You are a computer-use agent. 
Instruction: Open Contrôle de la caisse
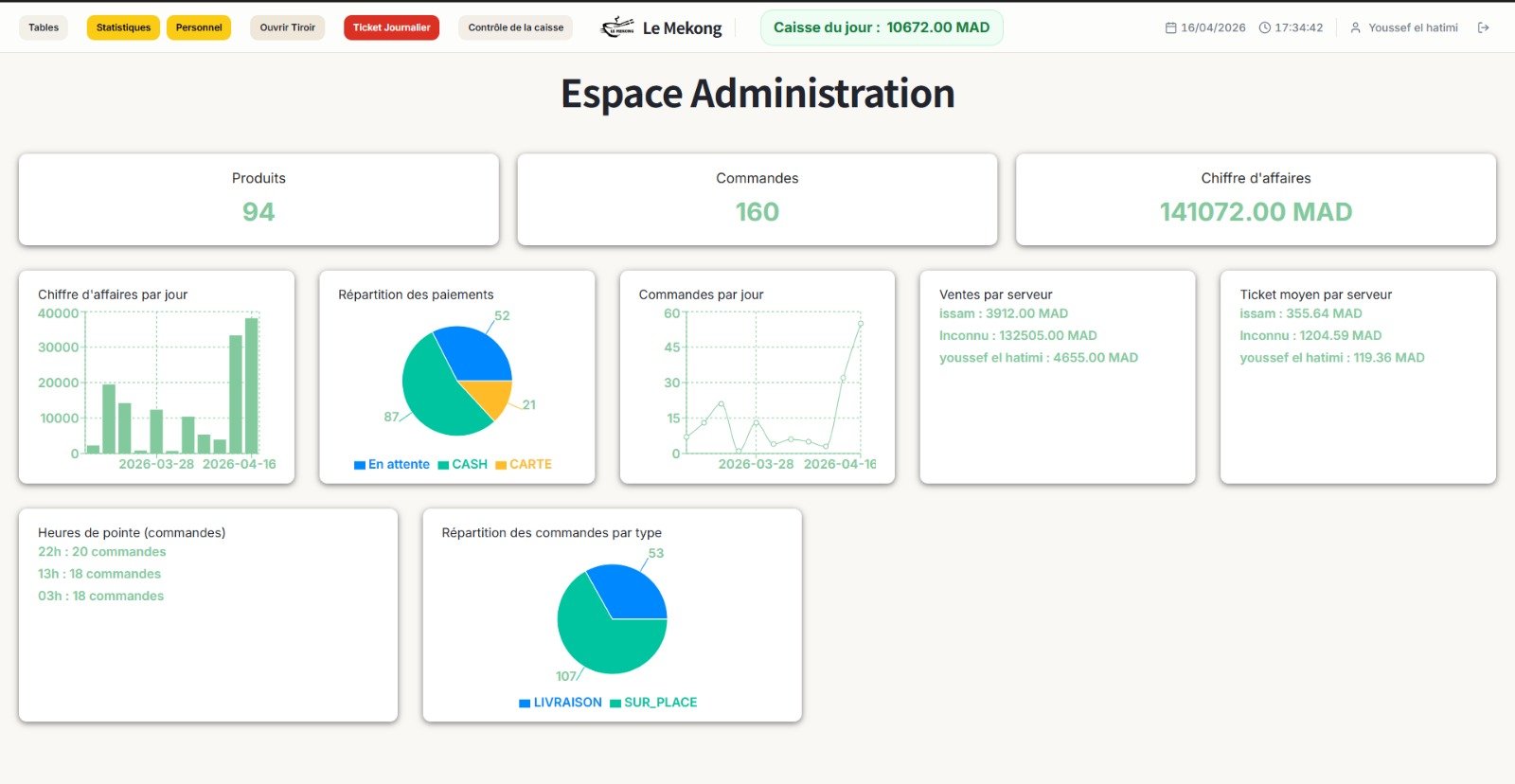pyautogui.click(x=515, y=27)
